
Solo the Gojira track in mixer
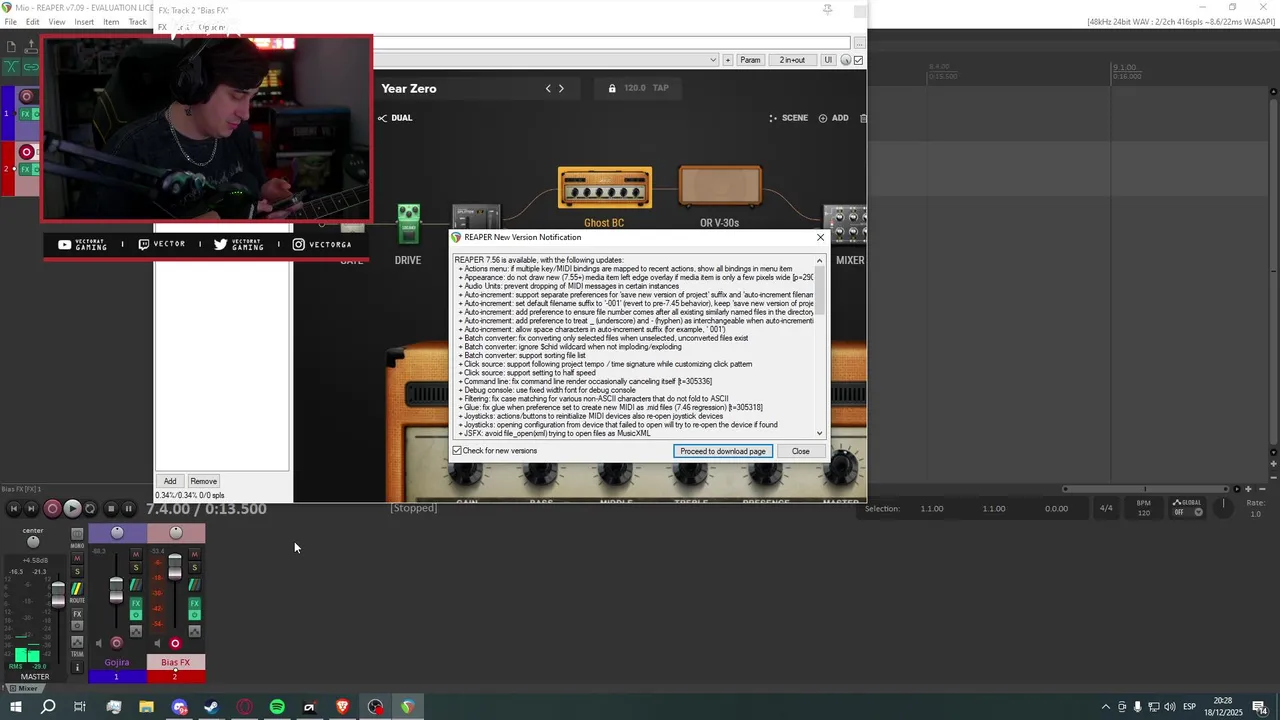tap(136, 567)
